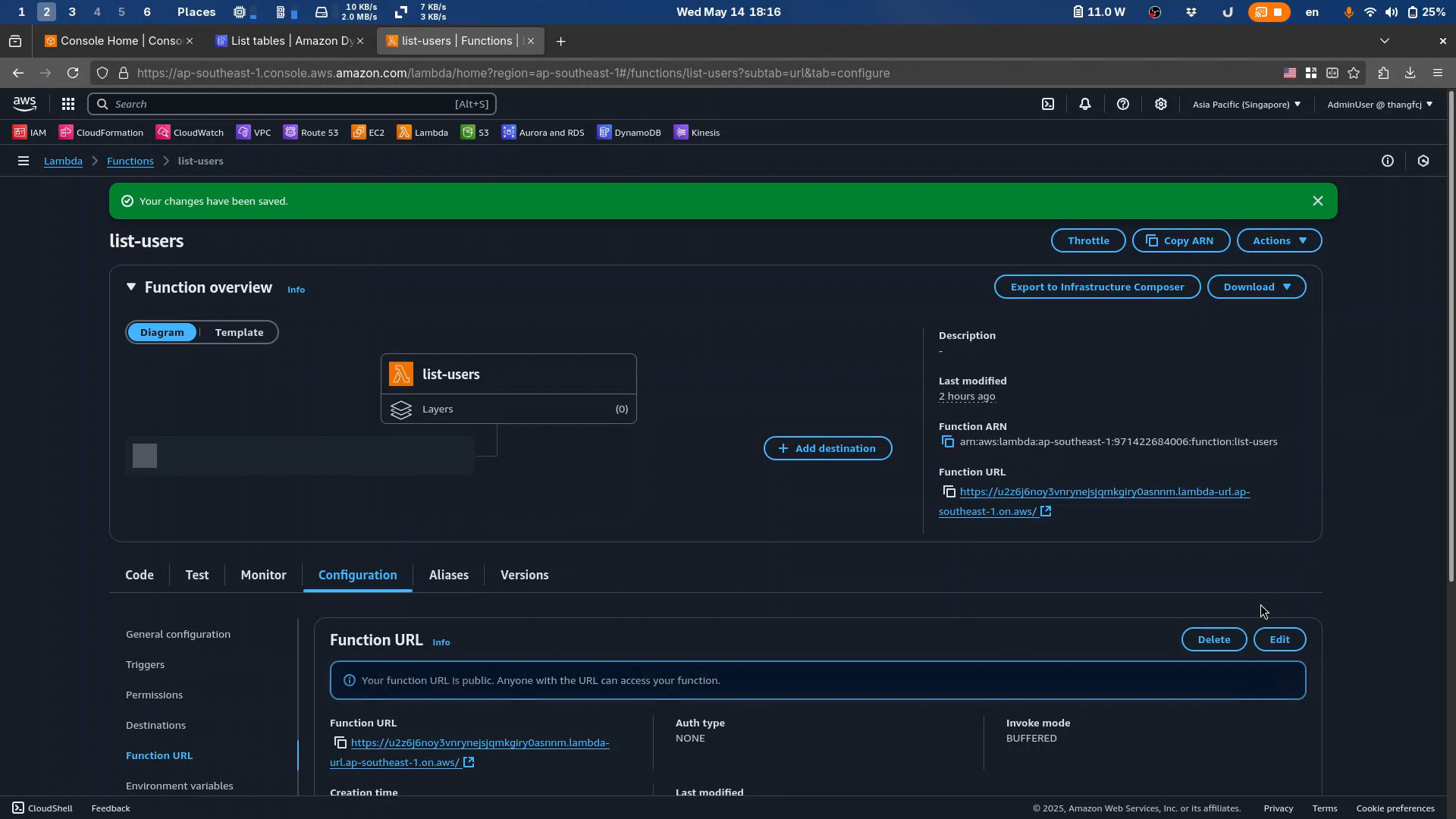The image size is (1456, 819).
Task: Open the info panel circle icon
Action: pos(1388,161)
